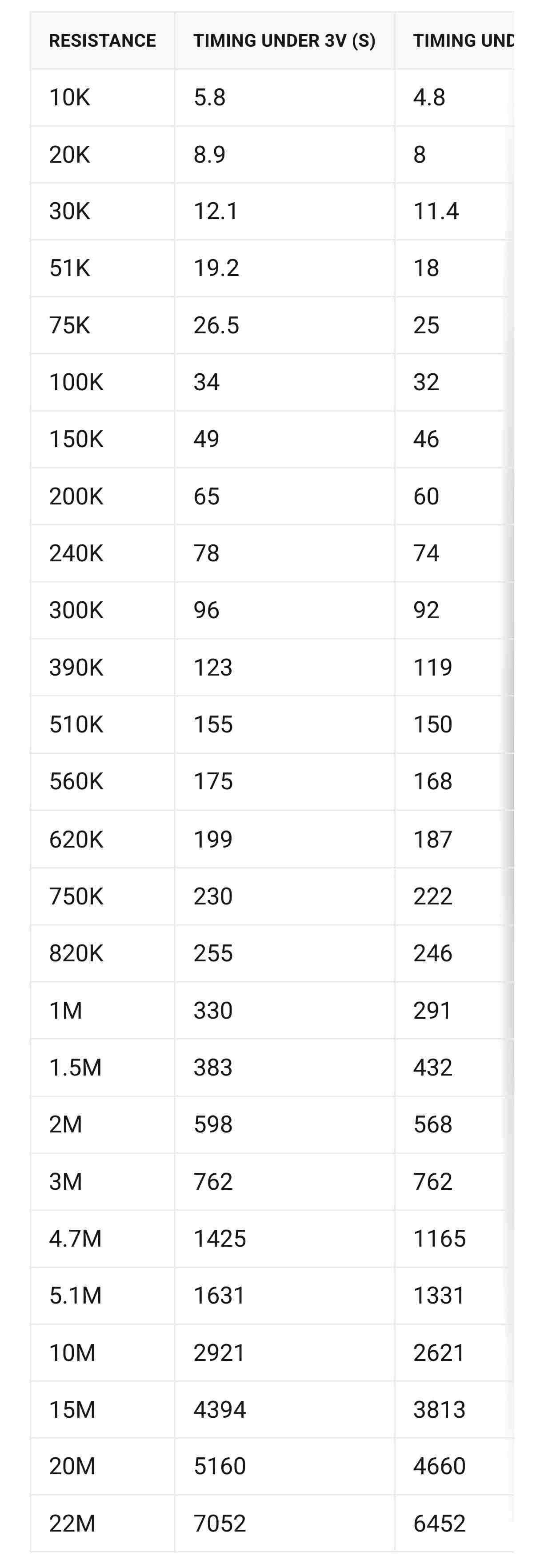This screenshot has height=1568, width=544.
Task: Select the 22M resistance cell
Action: (102, 1524)
